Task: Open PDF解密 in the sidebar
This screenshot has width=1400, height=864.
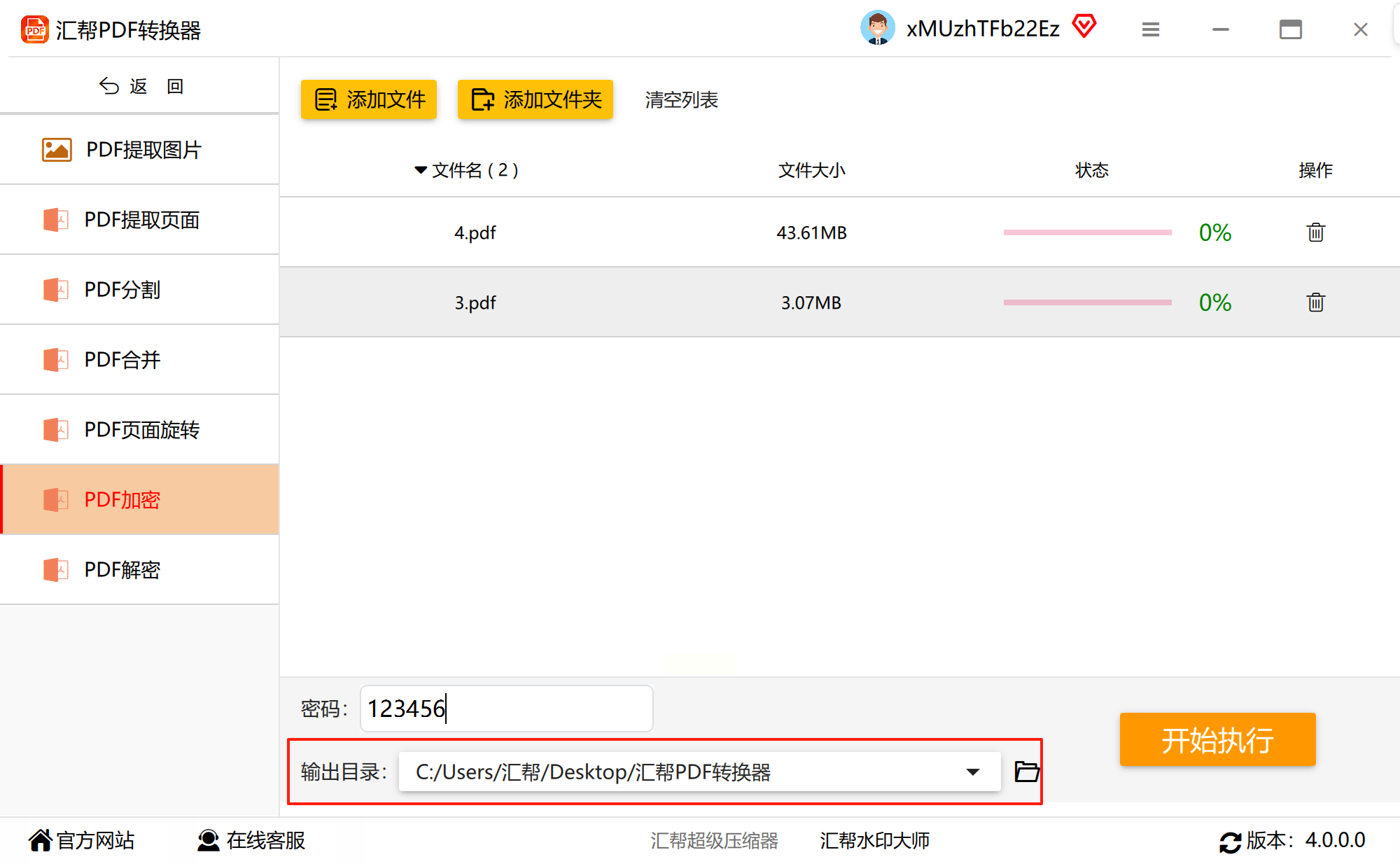Action: [x=140, y=570]
